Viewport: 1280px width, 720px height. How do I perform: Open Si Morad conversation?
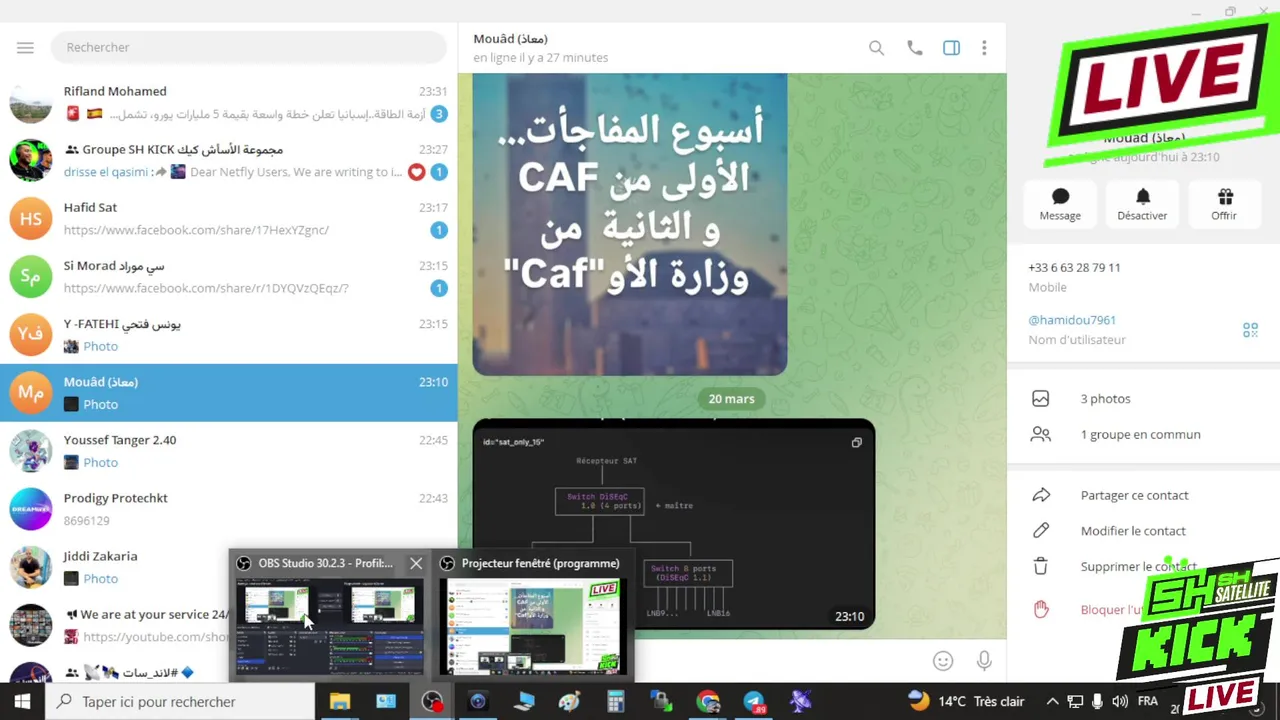click(x=229, y=276)
